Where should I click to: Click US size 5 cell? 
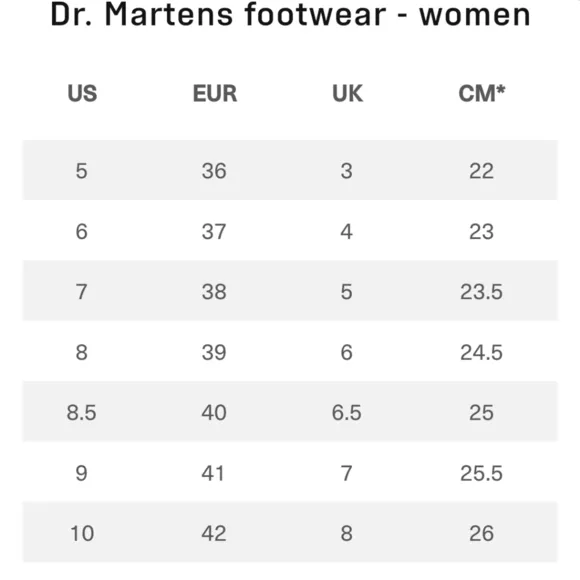81,171
